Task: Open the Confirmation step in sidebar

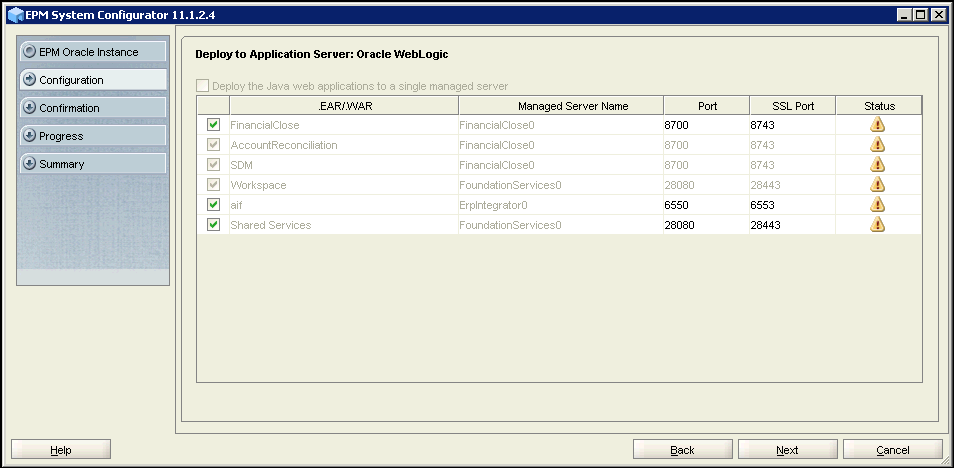Action: (x=91, y=108)
